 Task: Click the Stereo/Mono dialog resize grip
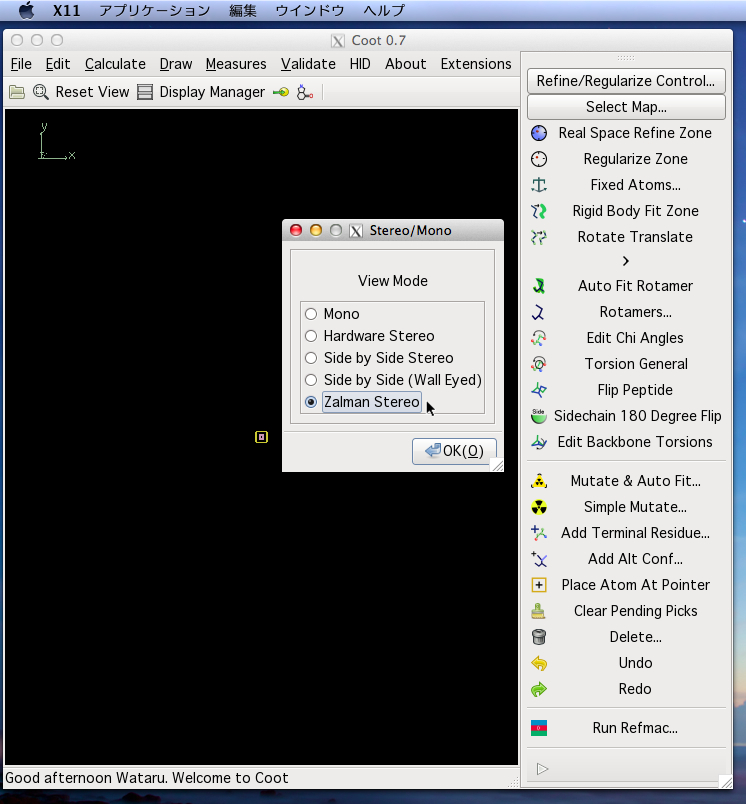click(x=497, y=465)
